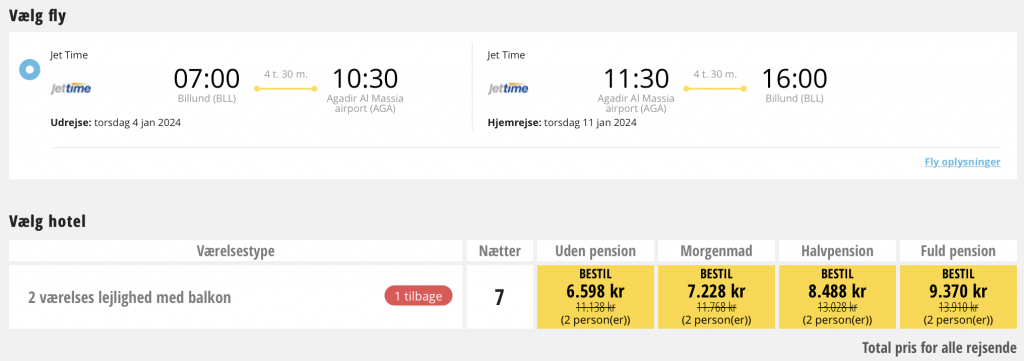Book Halvpension option for 8.488 kr
Screen dimensions: 1024x361
[x=837, y=297]
